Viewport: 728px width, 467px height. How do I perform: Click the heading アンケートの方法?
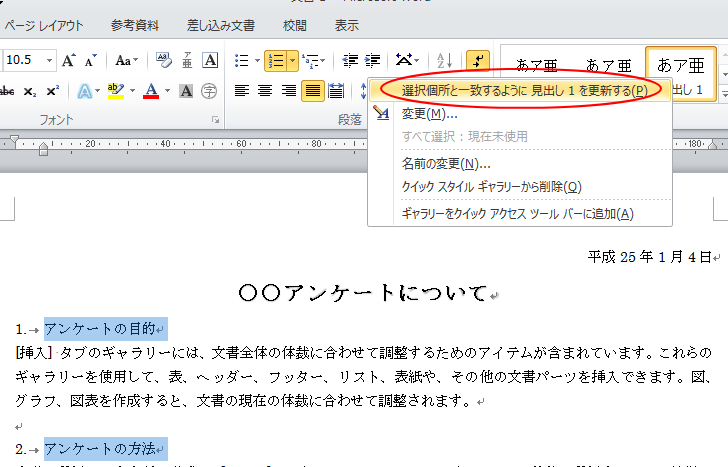99,448
